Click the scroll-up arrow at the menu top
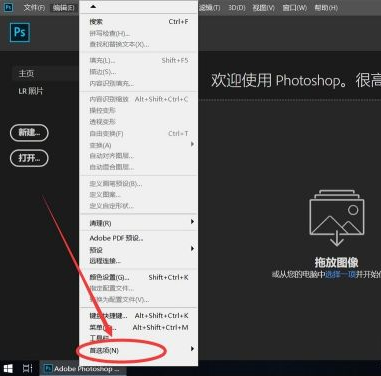This screenshot has width=381, height=376. [x=93, y=6]
